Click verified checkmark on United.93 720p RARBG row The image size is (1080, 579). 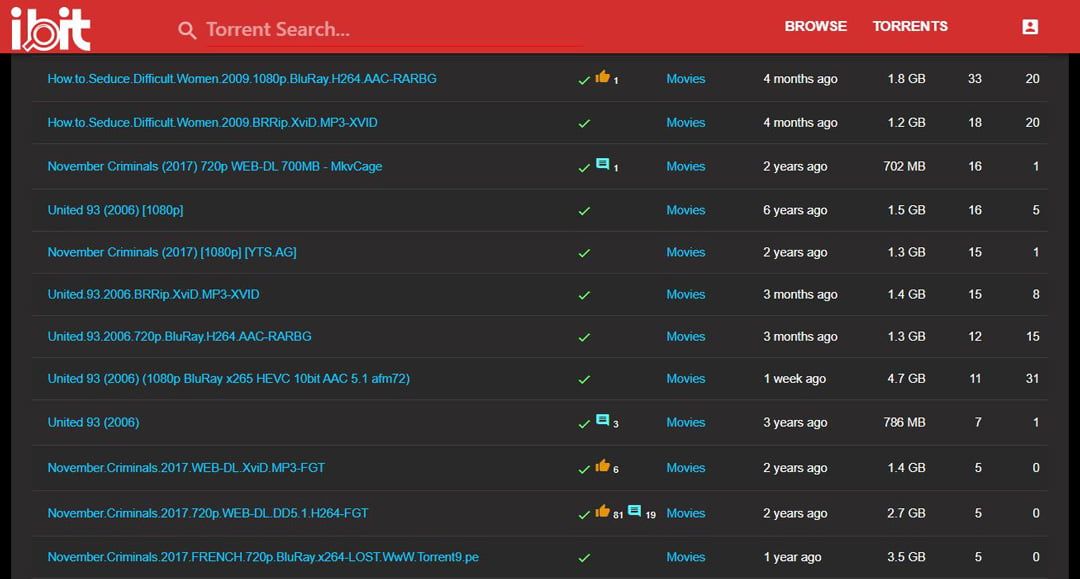point(584,337)
